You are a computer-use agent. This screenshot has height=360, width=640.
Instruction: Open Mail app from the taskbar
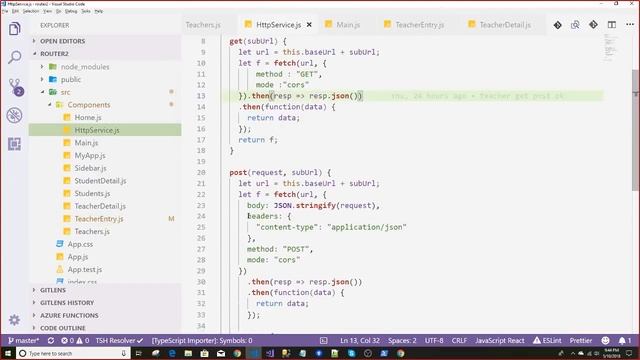pos(221,353)
